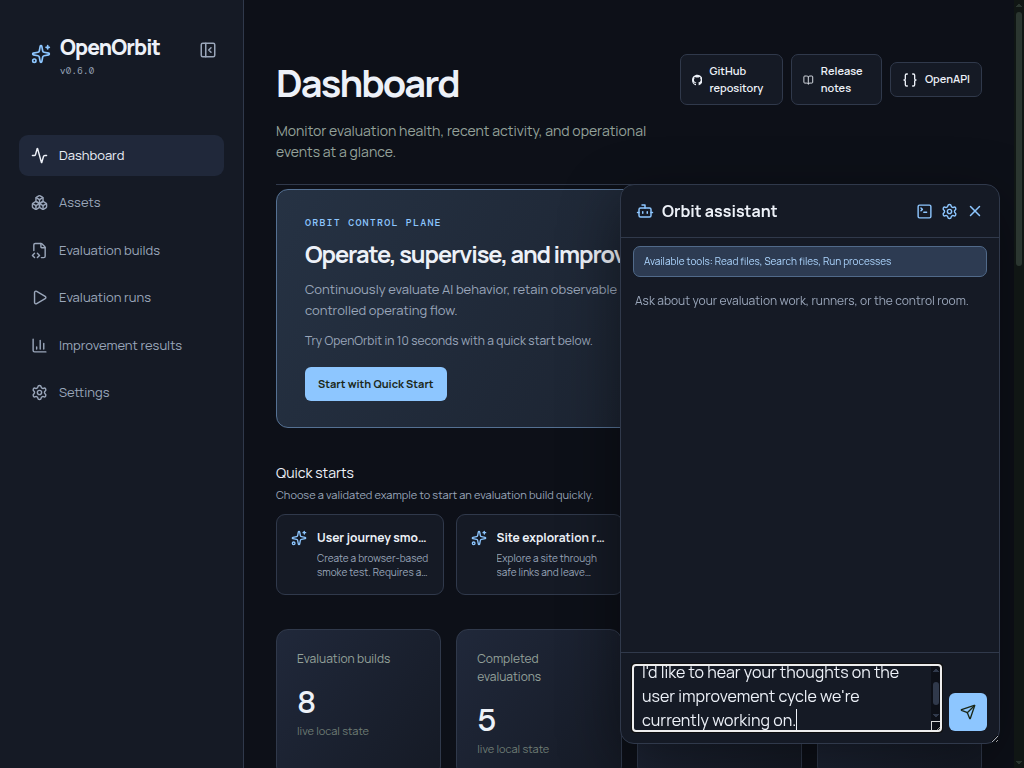
Task: Open the assistant terminal panel icon
Action: (924, 211)
